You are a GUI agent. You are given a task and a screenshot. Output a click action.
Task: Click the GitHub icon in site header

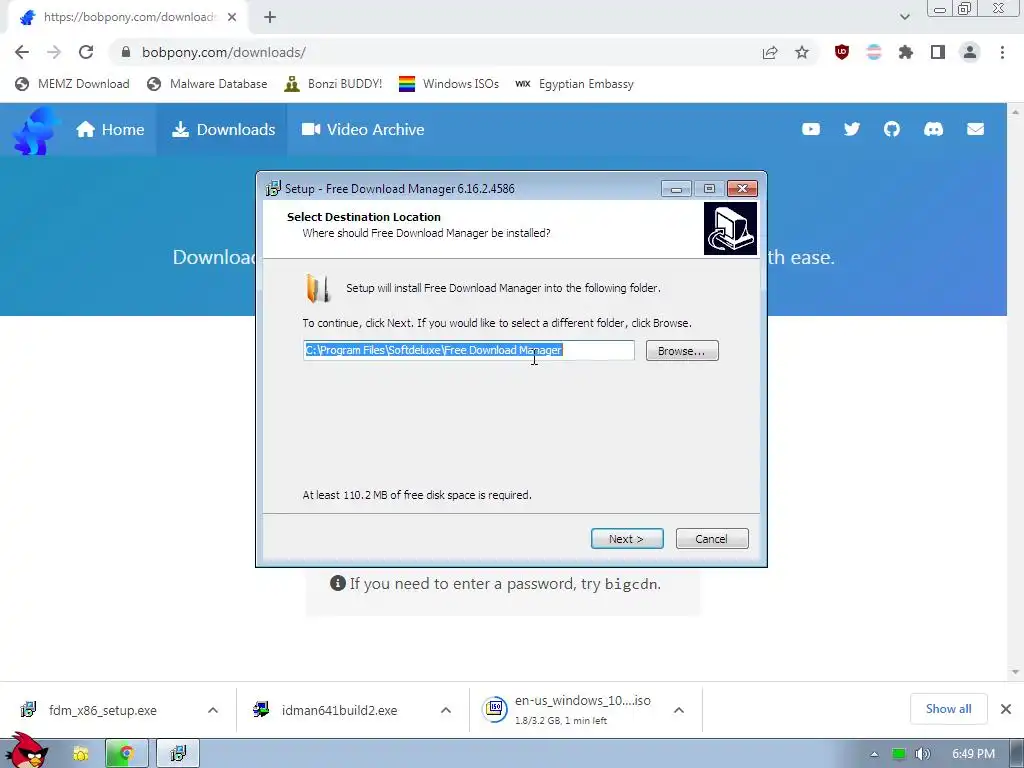coord(892,129)
